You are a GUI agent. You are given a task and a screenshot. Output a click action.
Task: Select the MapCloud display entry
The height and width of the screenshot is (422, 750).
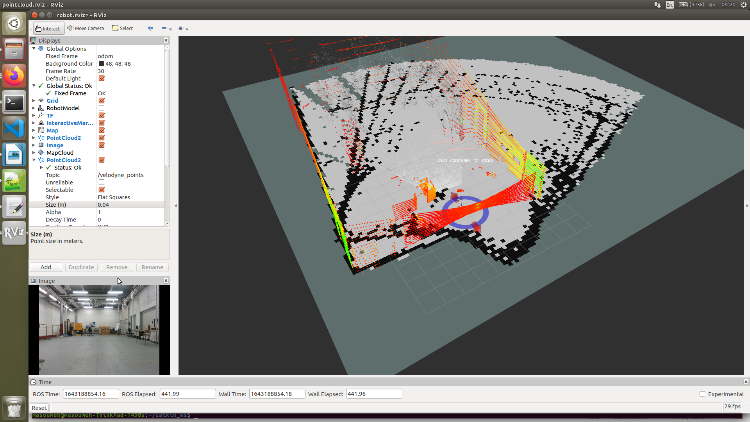click(x=60, y=152)
